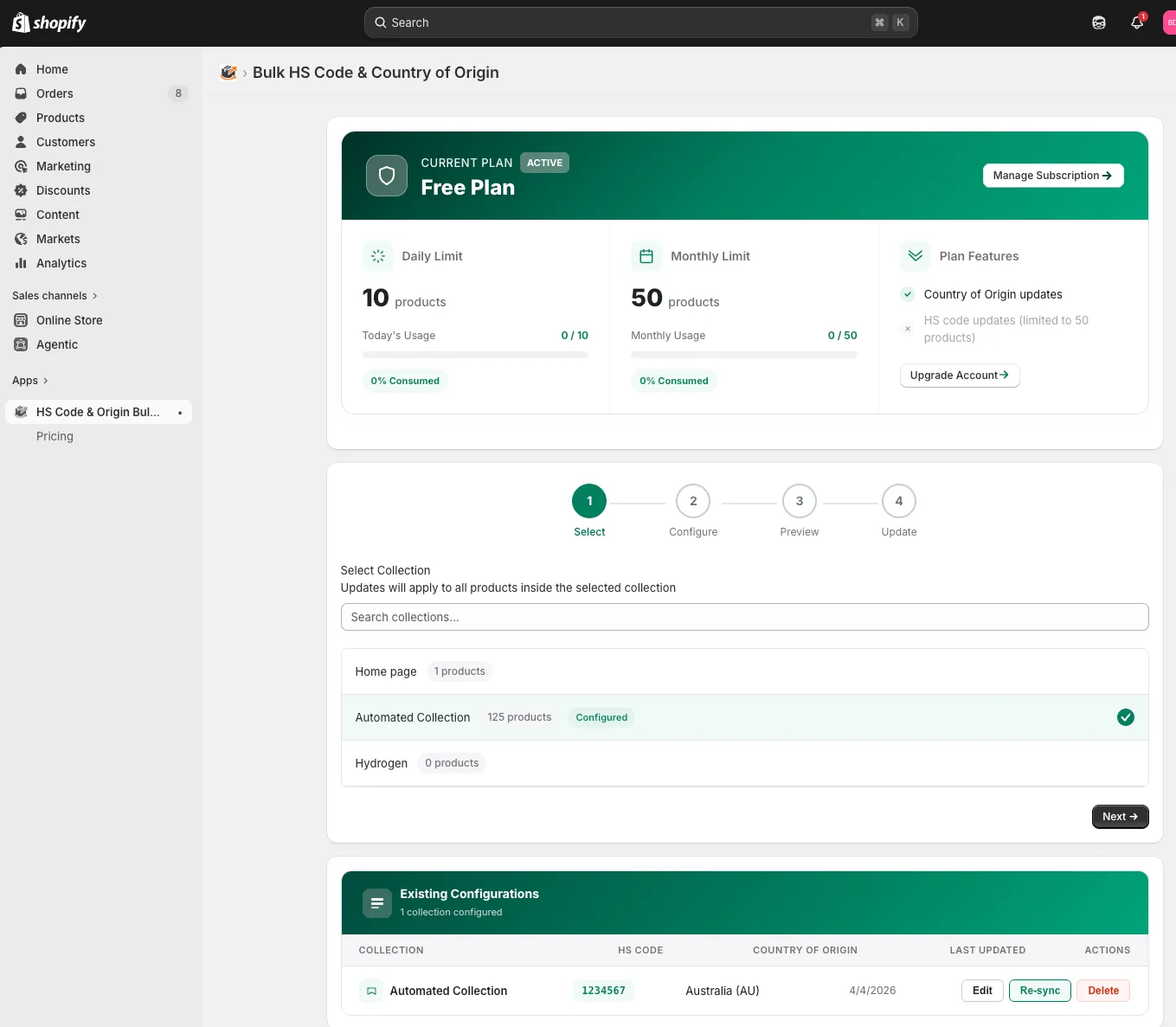Click the 4/4/2026 last updated date

click(872, 991)
